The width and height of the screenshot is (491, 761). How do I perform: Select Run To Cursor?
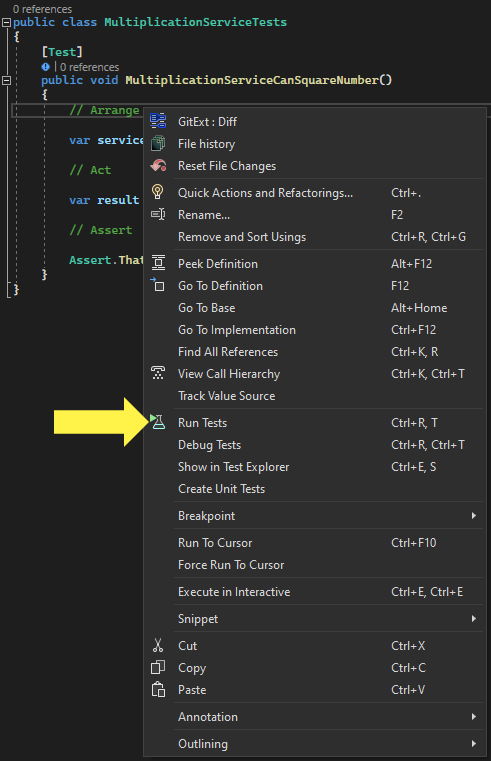(x=314, y=543)
